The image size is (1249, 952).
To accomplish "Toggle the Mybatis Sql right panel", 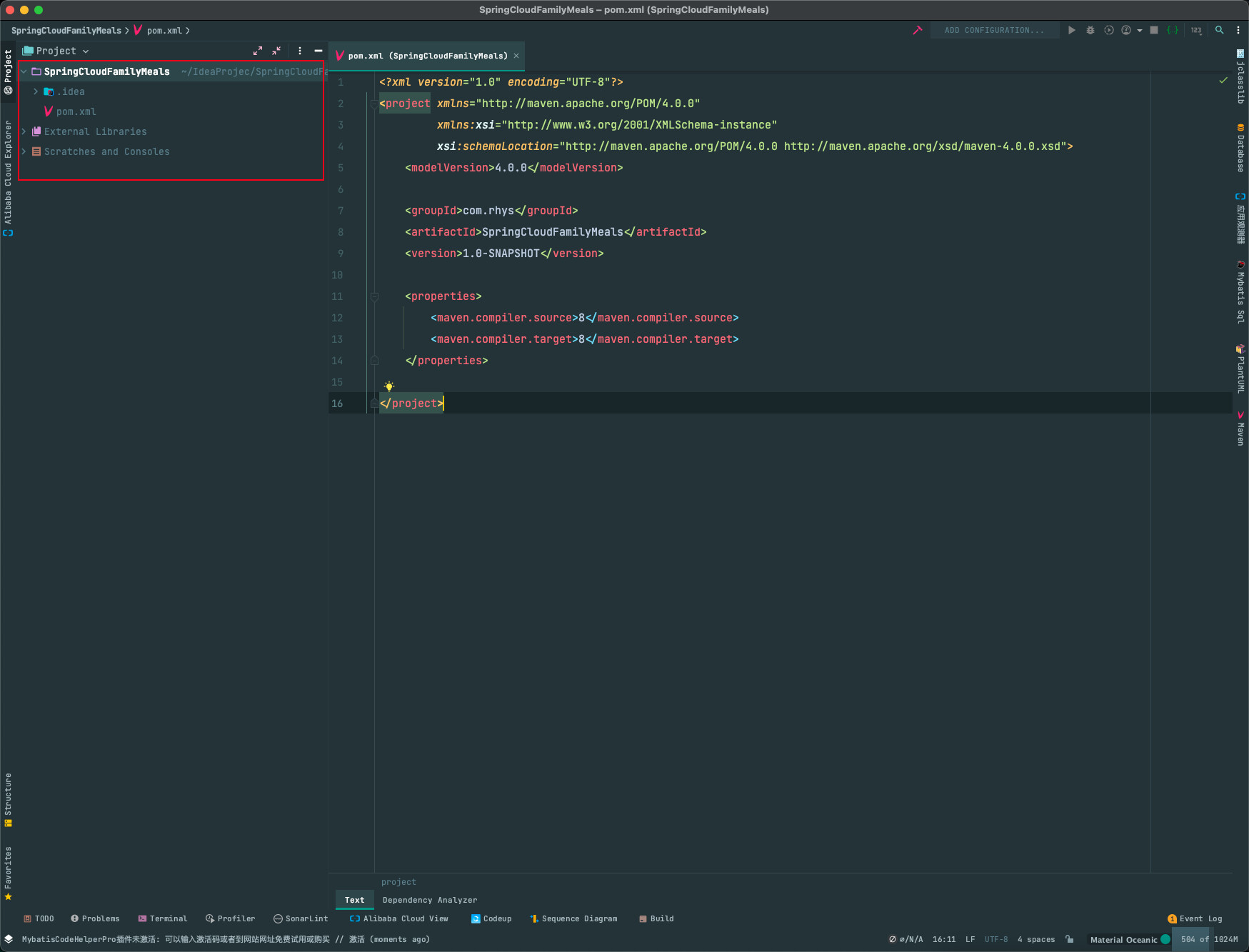I will click(x=1240, y=292).
